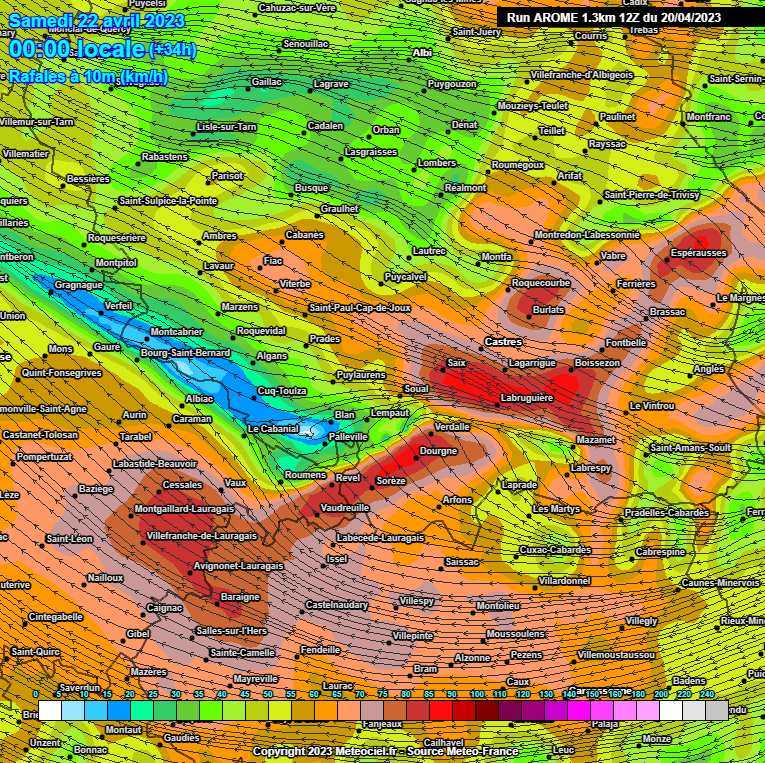The height and width of the screenshot is (763, 765).
Task: Click the 'Cuq-Toulza' town label
Action: pyautogui.click(x=282, y=391)
